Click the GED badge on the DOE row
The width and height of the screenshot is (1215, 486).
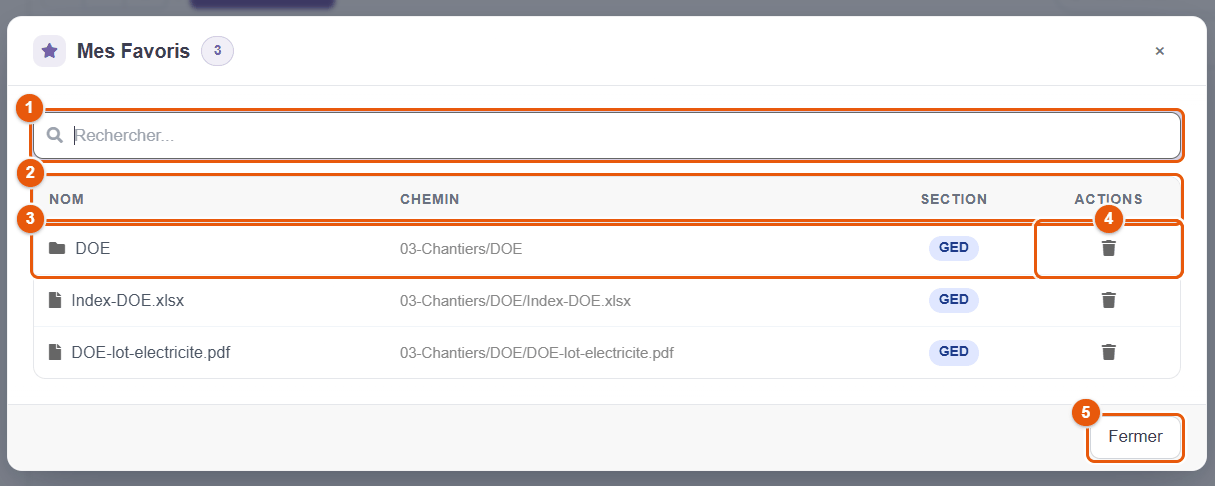pos(954,248)
